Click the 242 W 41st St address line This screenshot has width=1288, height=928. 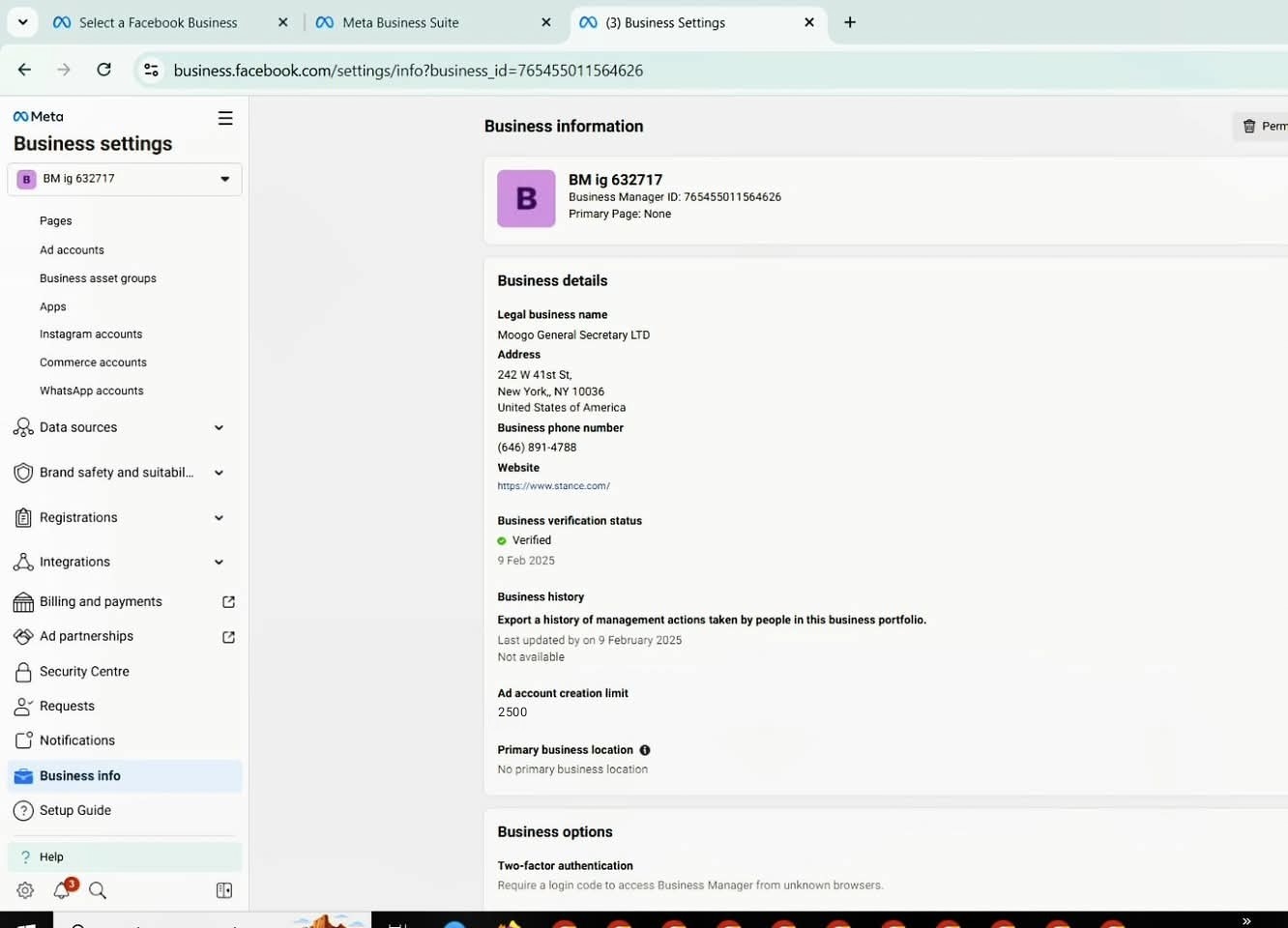[x=535, y=375]
